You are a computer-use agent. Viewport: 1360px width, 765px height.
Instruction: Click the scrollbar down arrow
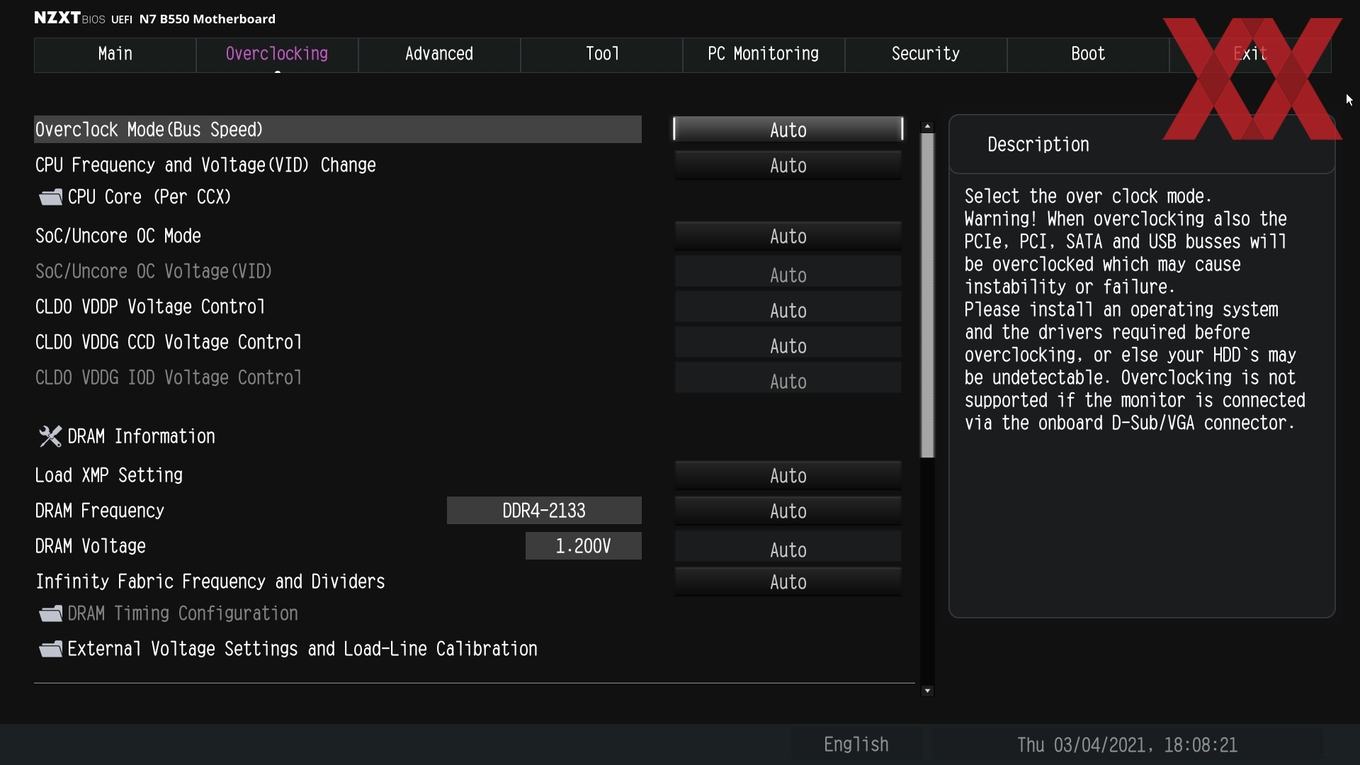click(927, 690)
